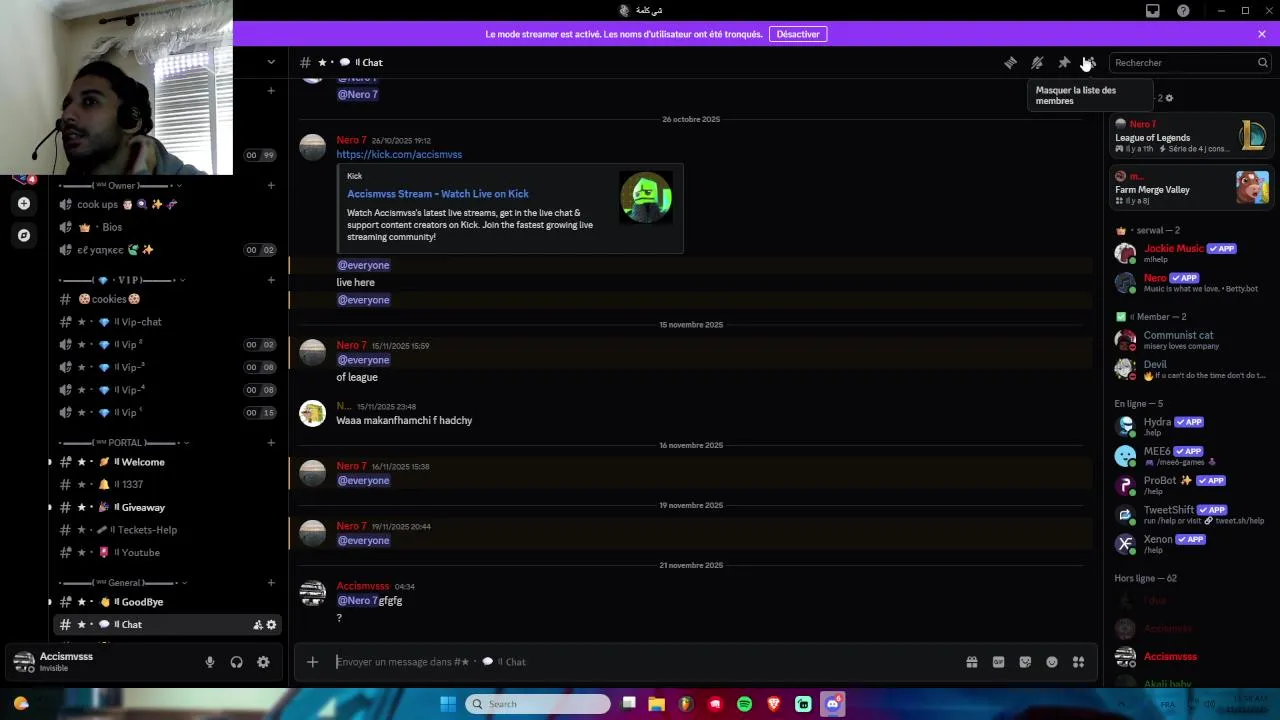Open the gift icon in message bar
1280x720 pixels.
[971, 662]
